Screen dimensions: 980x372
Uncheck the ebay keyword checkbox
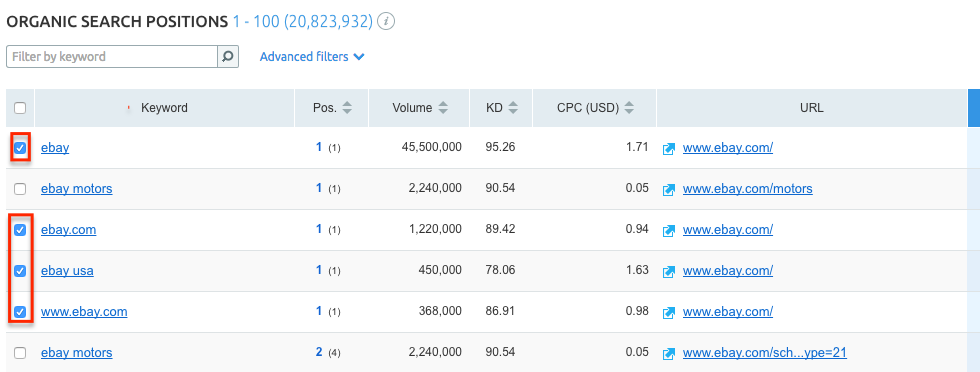pyautogui.click(x=20, y=148)
